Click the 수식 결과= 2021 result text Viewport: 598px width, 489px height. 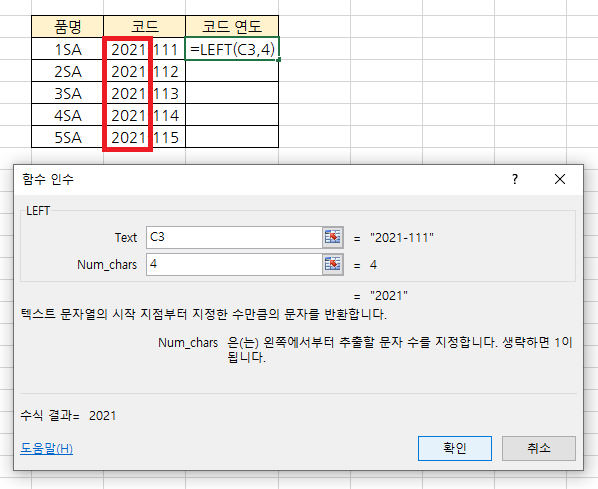(x=68, y=415)
